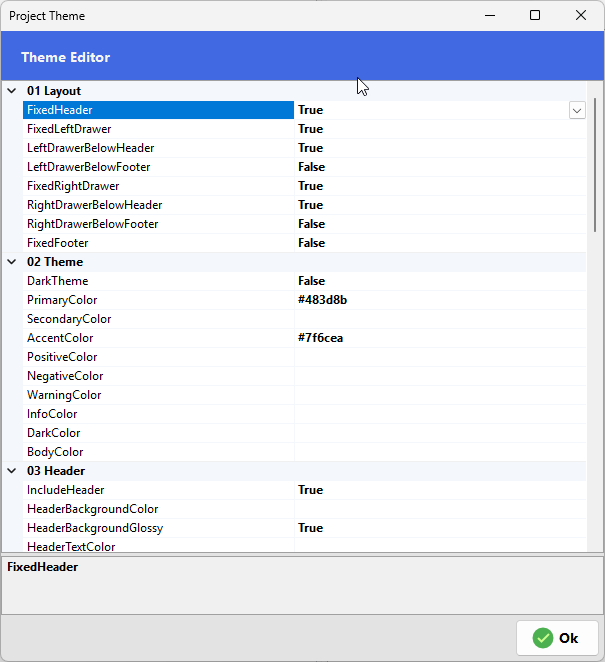Select the LeftDrawerBelowFooter property

[x=158, y=167]
